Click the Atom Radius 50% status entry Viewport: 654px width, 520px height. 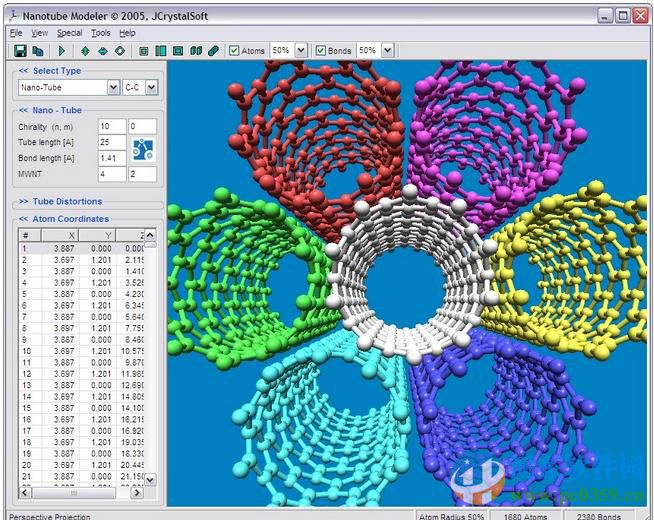(x=451, y=516)
